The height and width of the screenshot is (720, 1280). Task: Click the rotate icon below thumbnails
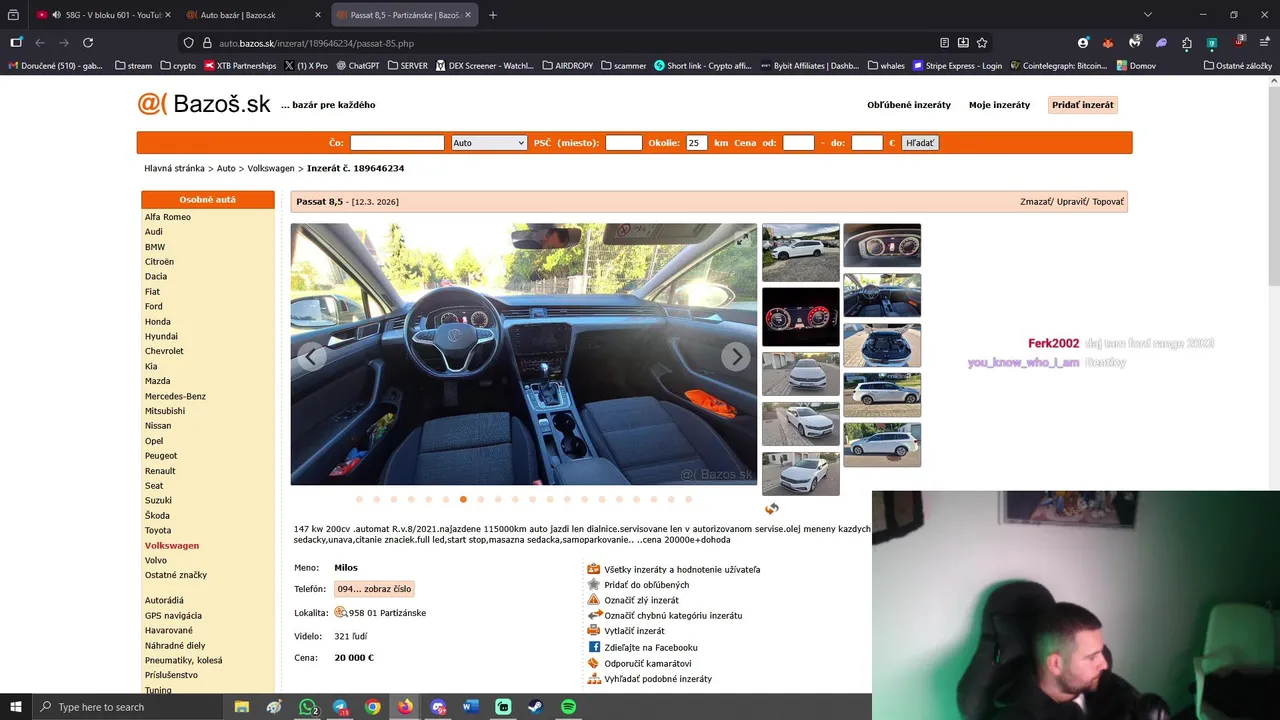click(772, 509)
